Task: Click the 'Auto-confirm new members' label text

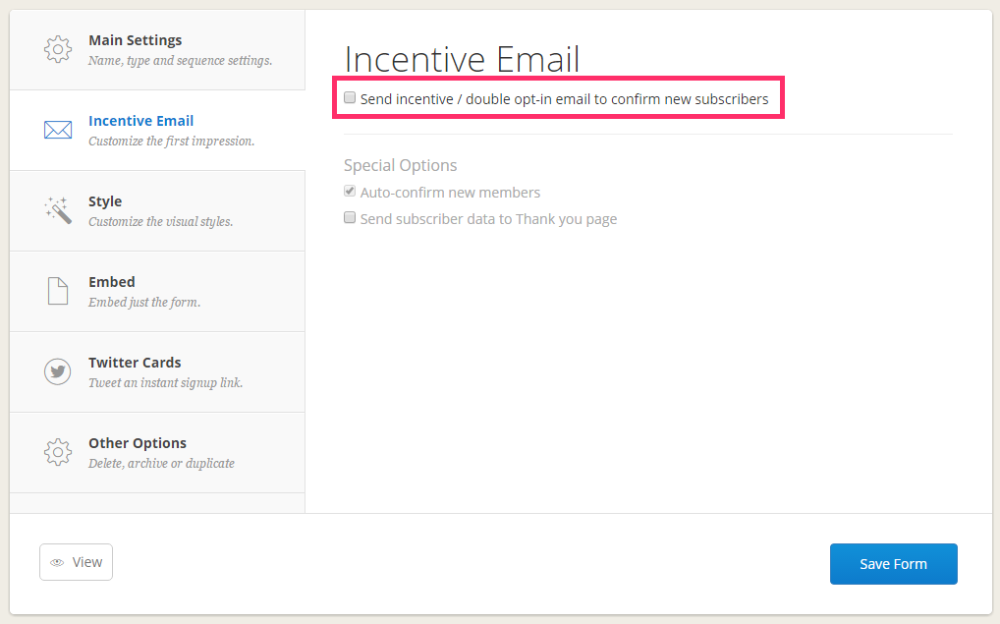Action: coord(450,192)
